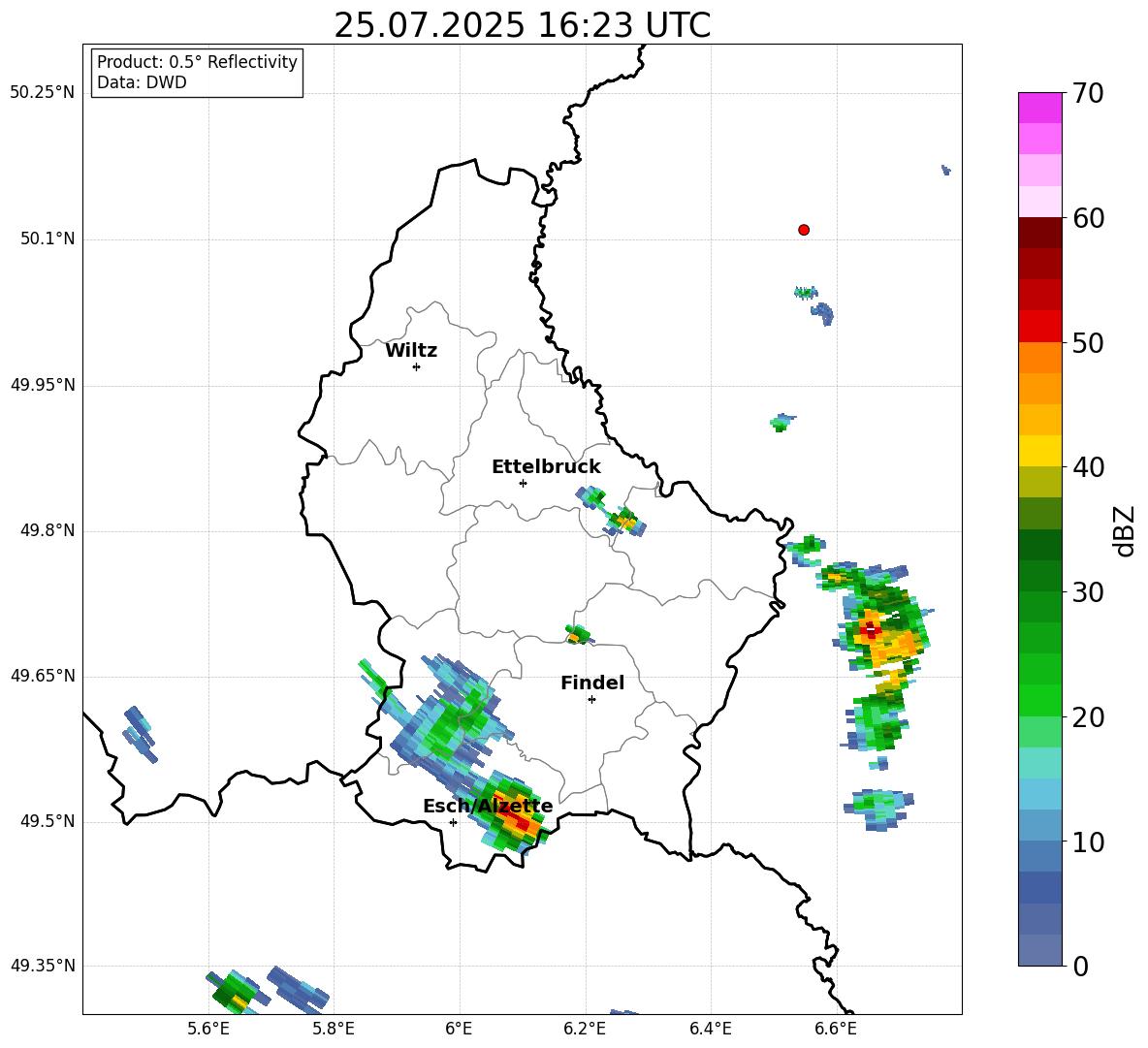
Task: Click the 6°E longitude label
Action: (x=459, y=1030)
